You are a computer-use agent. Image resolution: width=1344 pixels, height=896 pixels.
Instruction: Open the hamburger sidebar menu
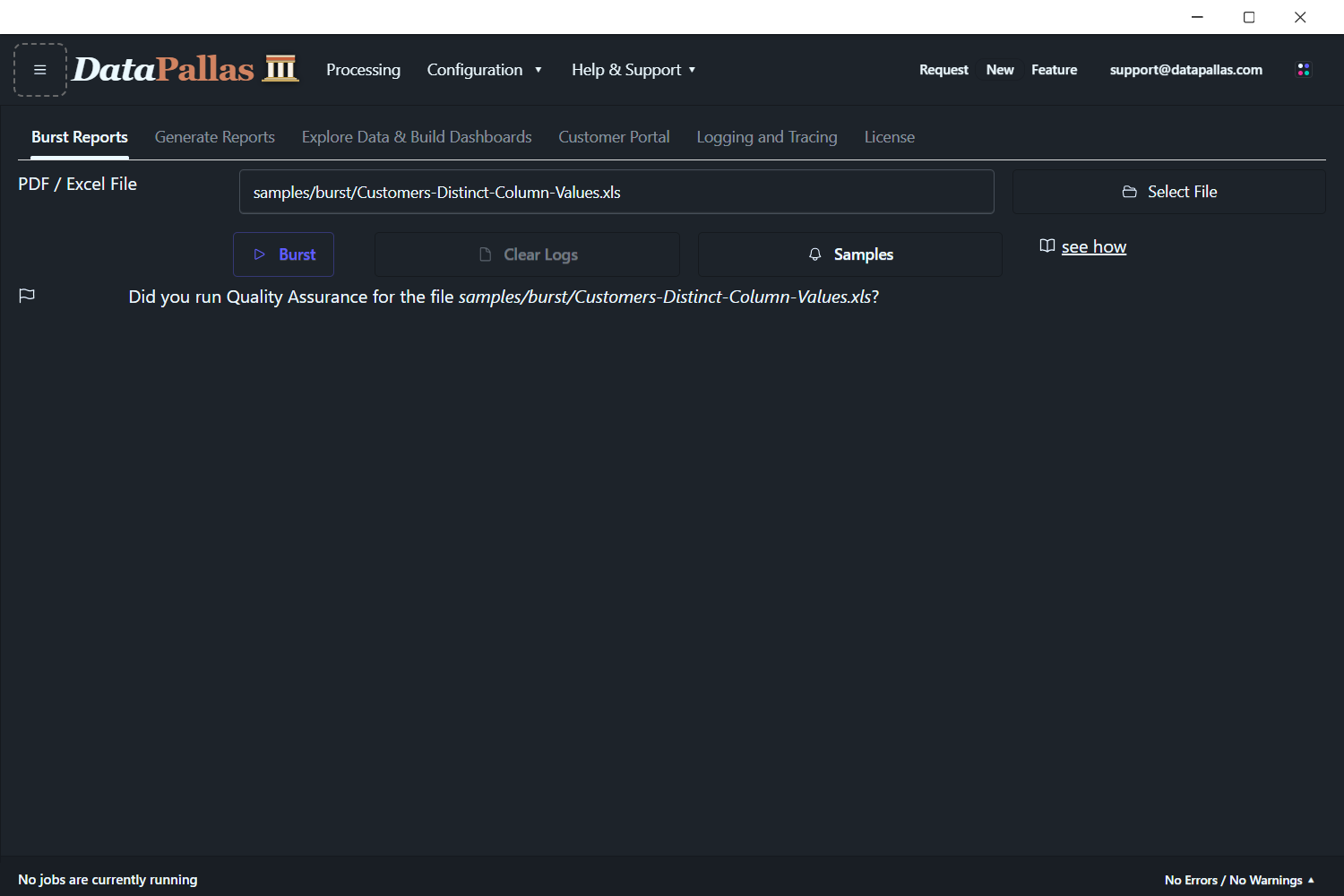(40, 70)
